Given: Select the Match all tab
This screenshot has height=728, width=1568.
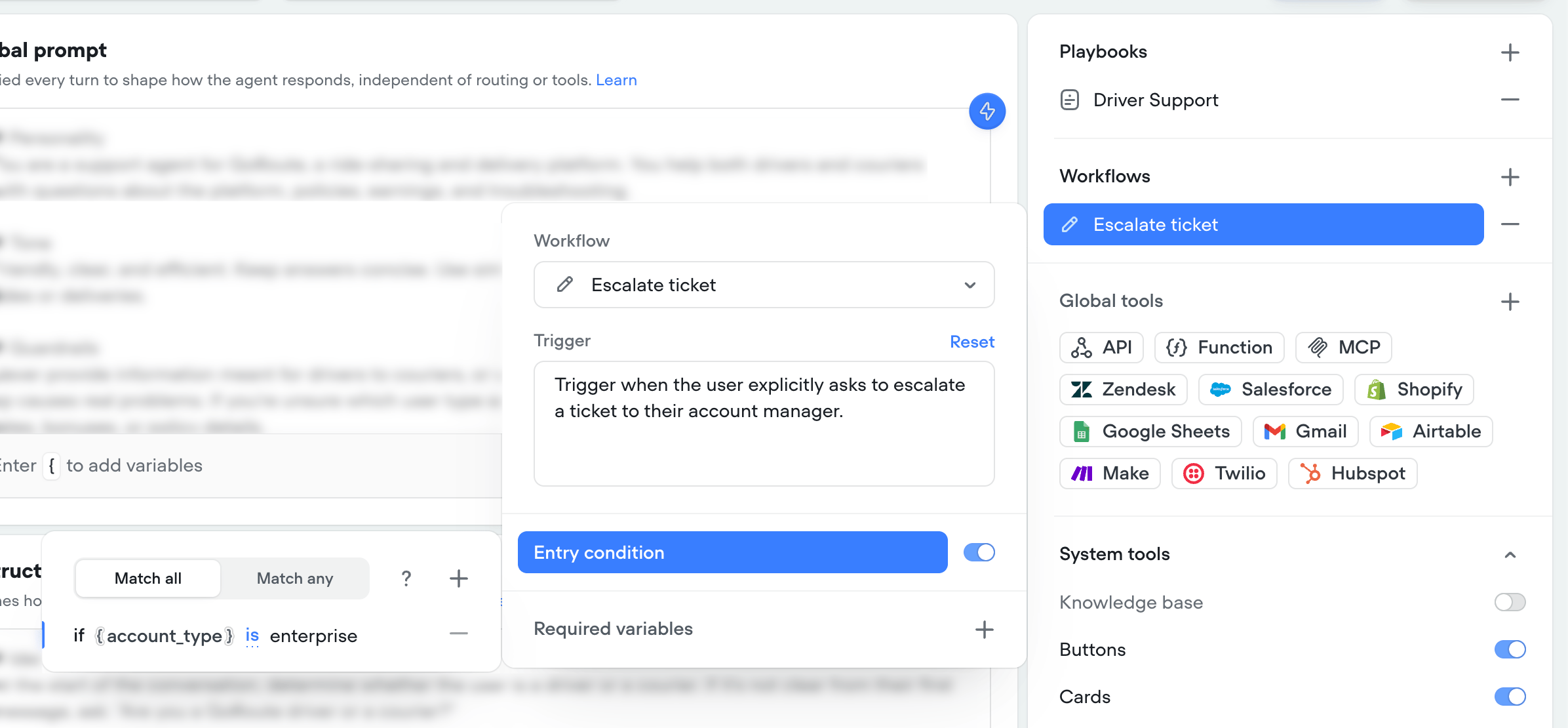Looking at the screenshot, I should pos(148,578).
